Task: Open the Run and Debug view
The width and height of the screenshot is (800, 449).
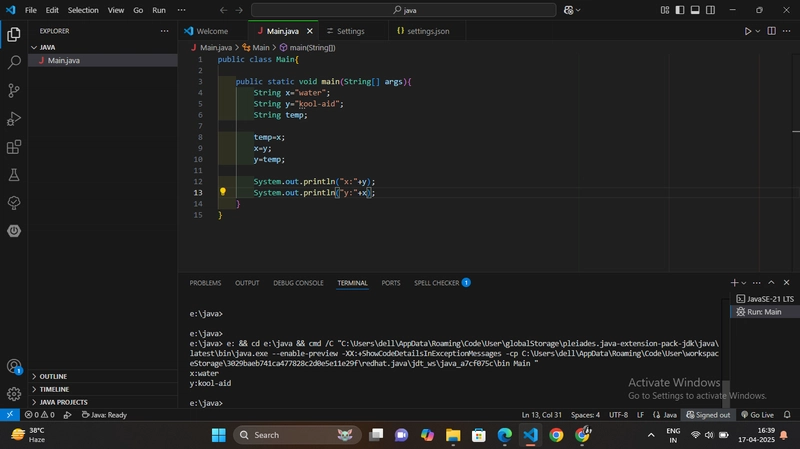Action: tap(14, 118)
